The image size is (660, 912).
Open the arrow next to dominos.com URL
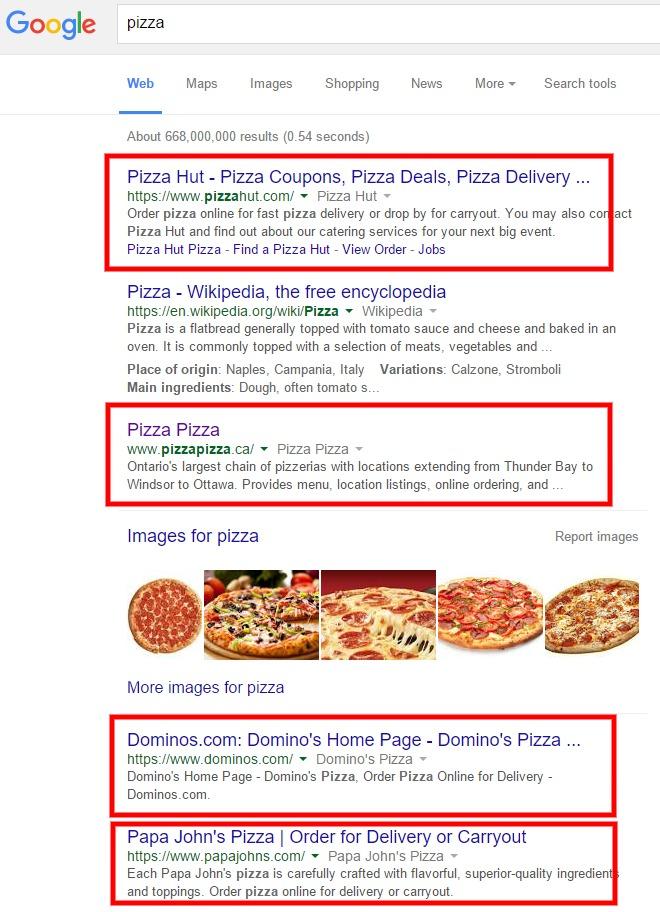[303, 759]
